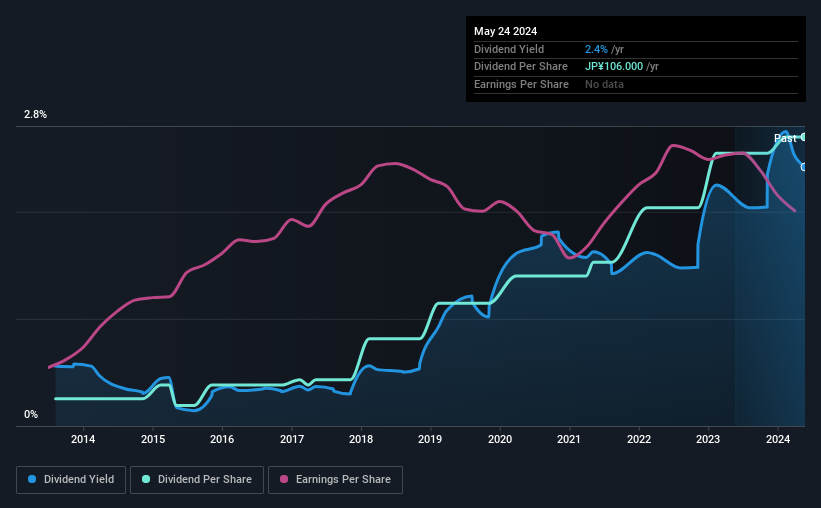This screenshot has width=821, height=508.
Task: Click the 0% y-axis label
Action: [x=31, y=414]
